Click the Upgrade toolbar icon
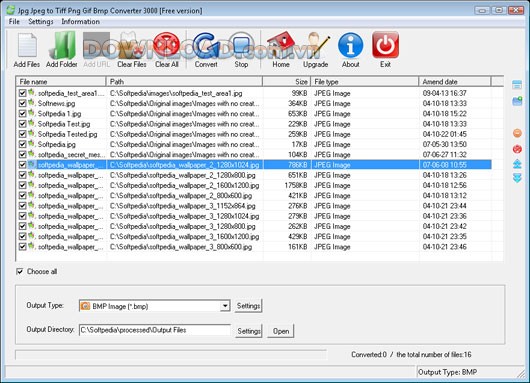Image resolution: width=530 pixels, height=383 pixels. 316,45
